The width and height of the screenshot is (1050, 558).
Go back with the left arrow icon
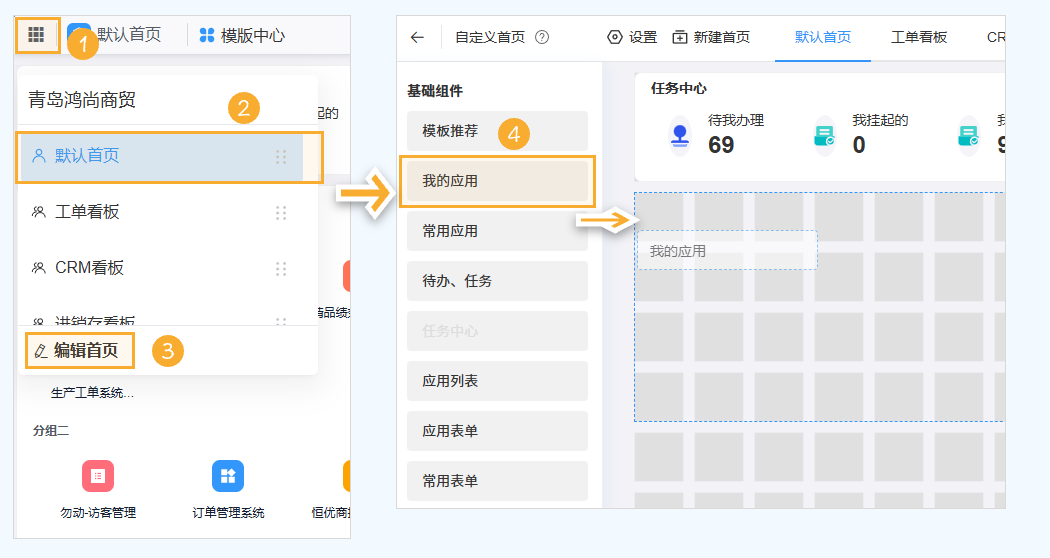[x=417, y=38]
